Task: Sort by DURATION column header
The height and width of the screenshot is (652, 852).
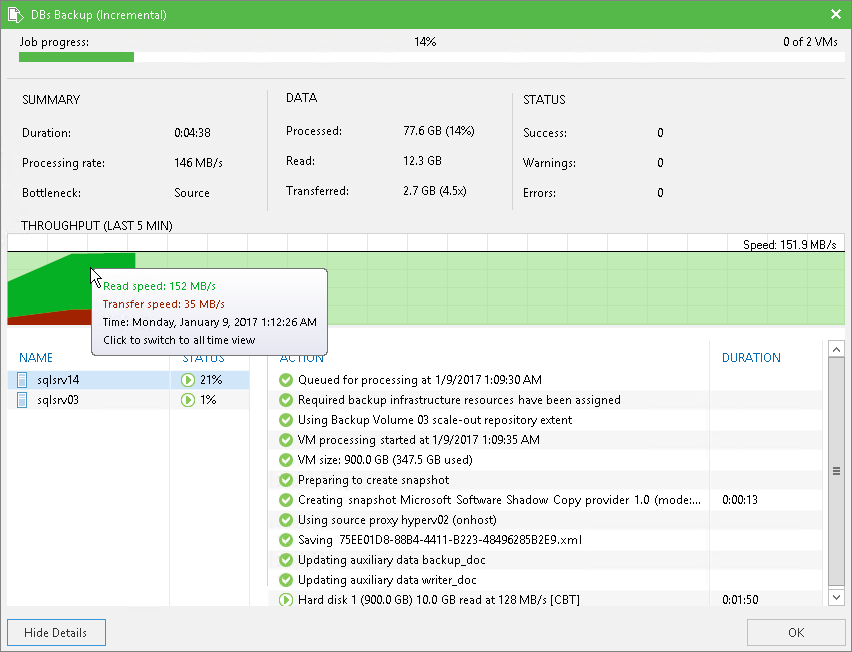Action: click(751, 358)
